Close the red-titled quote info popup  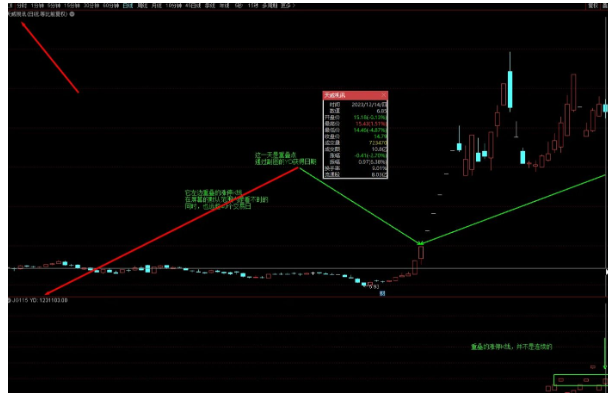[383, 95]
